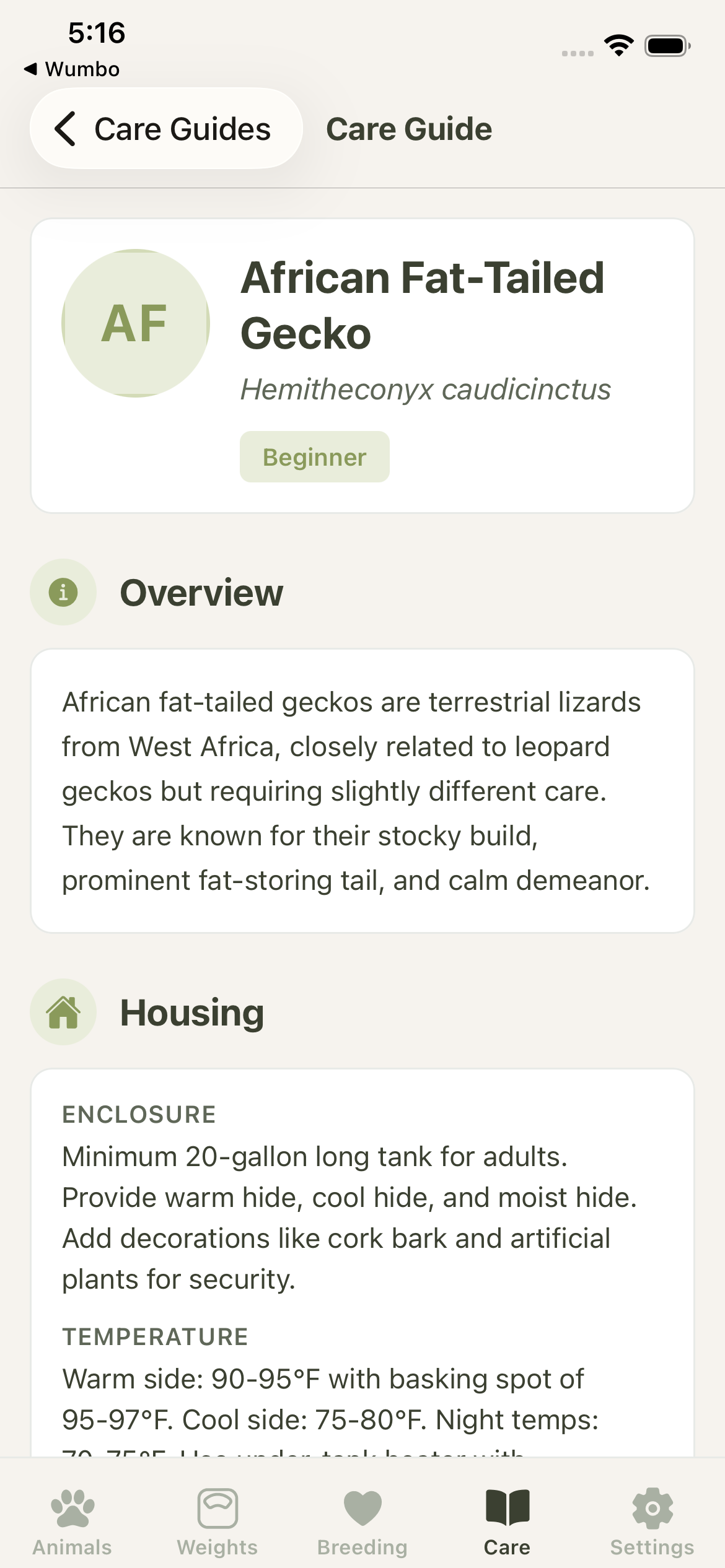Tap the Overview description text card
Viewport: 725px width, 1568px height.
coord(362,791)
